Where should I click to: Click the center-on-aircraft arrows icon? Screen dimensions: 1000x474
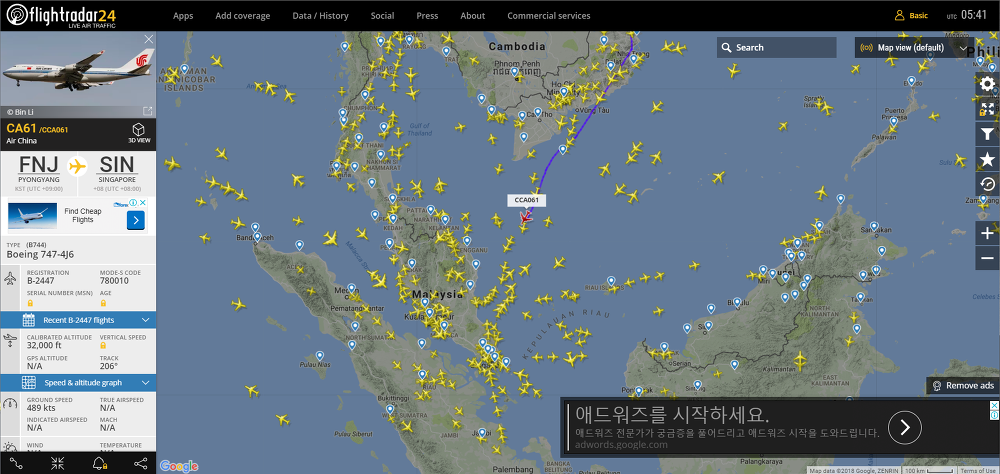(57, 464)
